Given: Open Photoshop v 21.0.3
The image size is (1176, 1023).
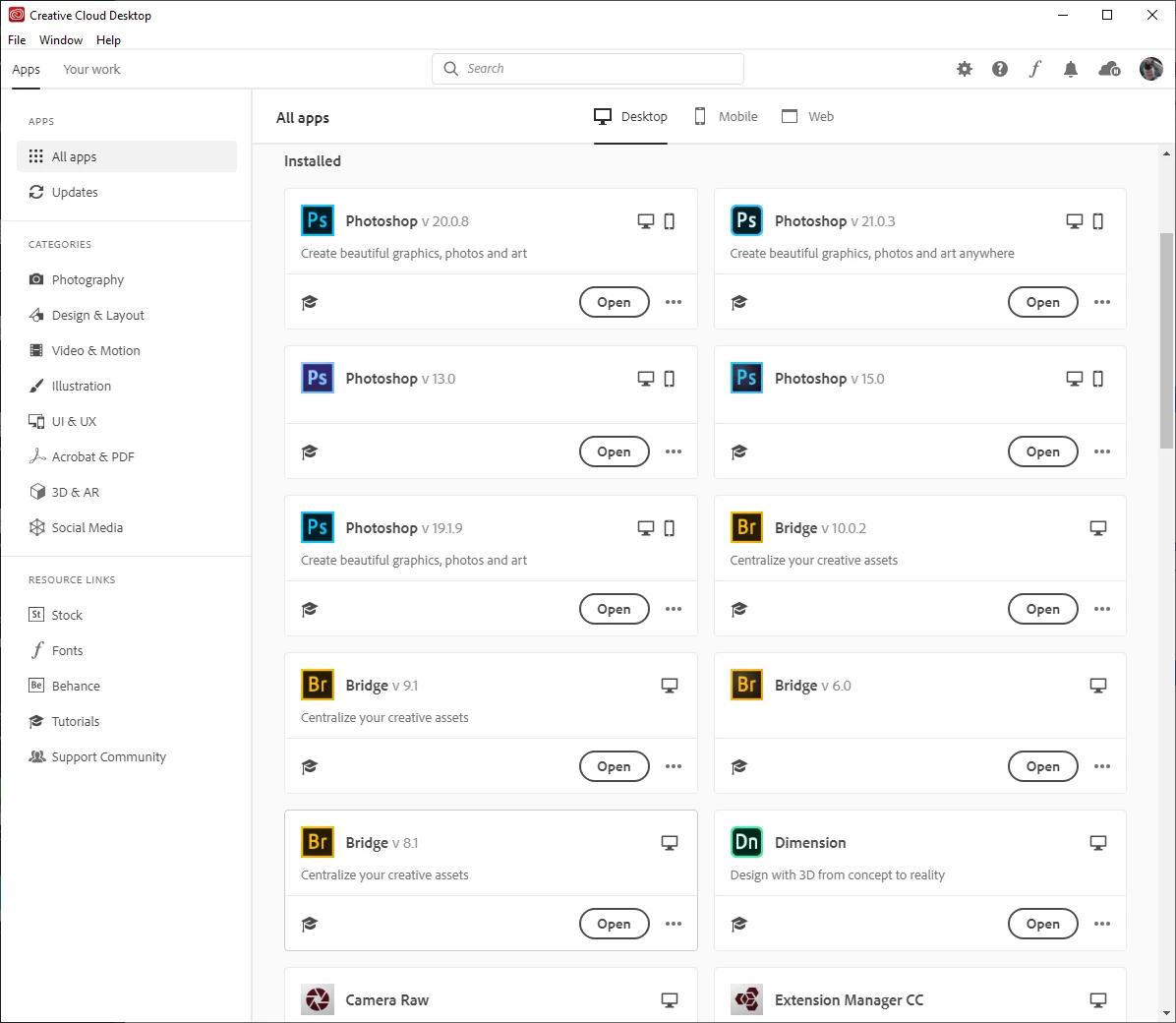Looking at the screenshot, I should 1042,302.
